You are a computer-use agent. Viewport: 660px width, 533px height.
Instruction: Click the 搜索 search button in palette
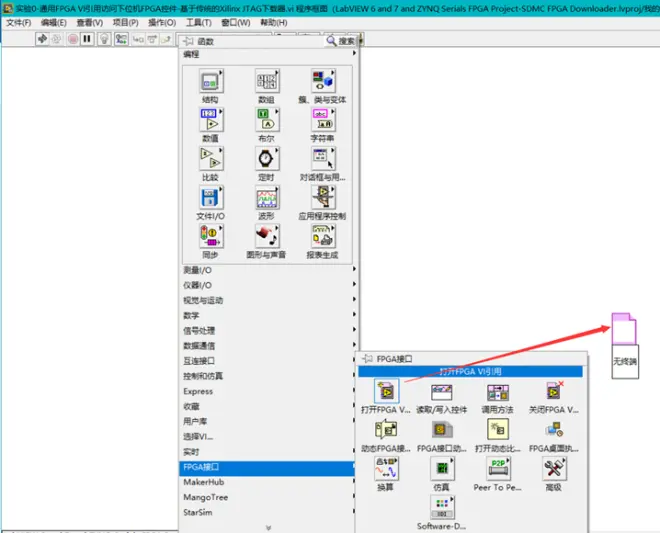pos(341,41)
